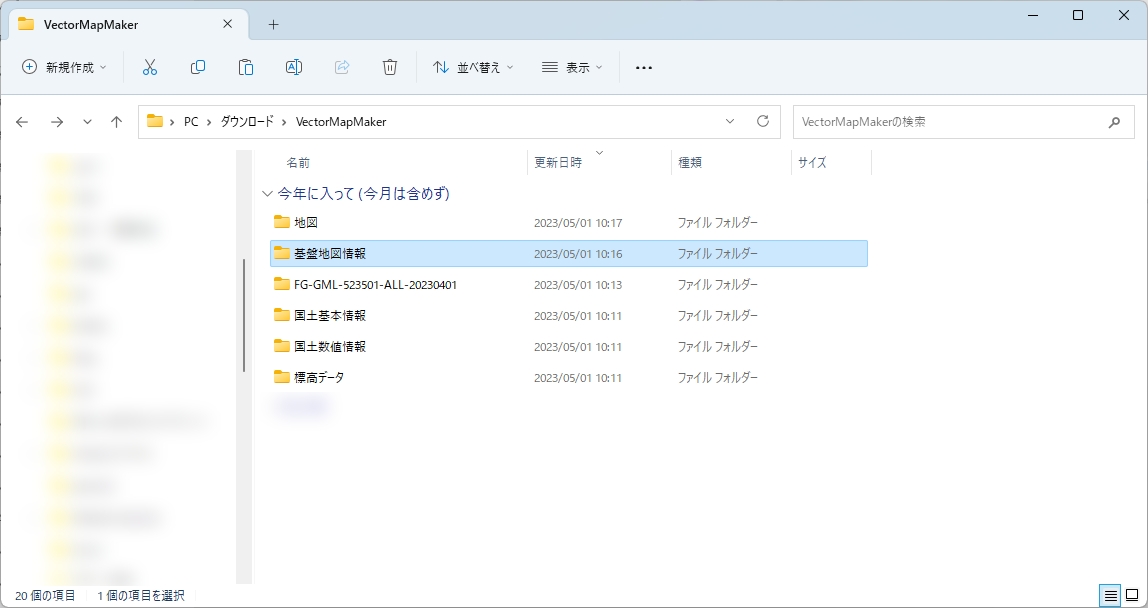Screen dimensions: 1148x608
Task: Click the Rename icon in toolbar
Action: pos(294,67)
